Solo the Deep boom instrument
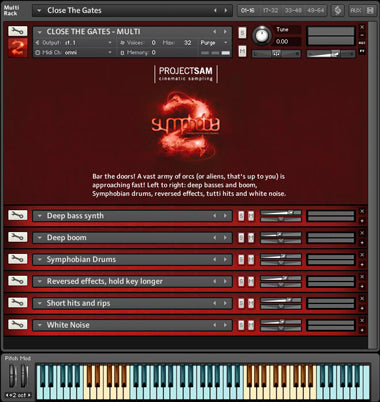 tap(241, 238)
